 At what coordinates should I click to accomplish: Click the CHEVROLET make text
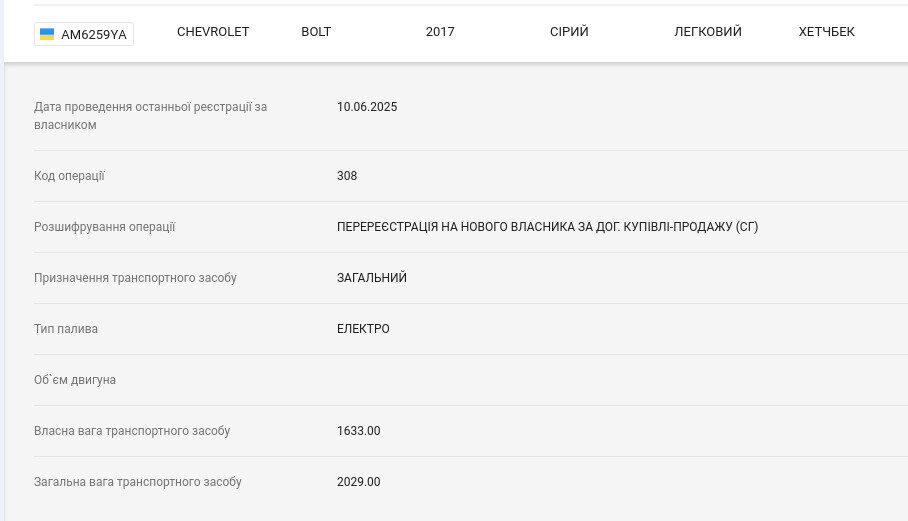pyautogui.click(x=213, y=32)
